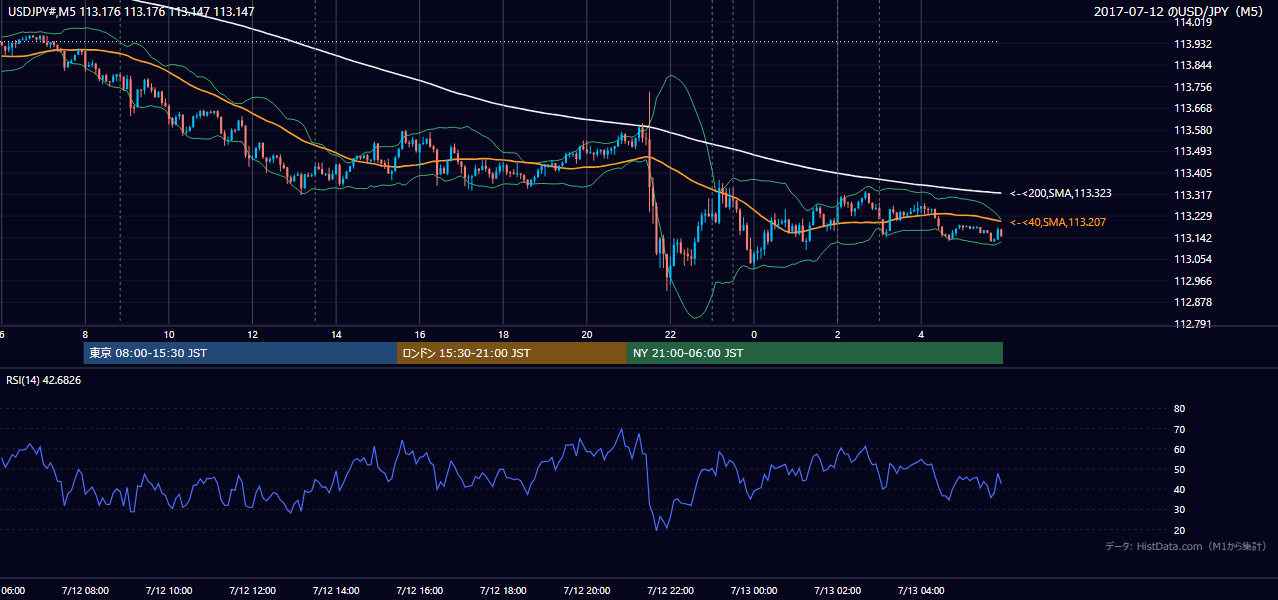
Task: Click the 113.493 price axis label
Action: click(1193, 151)
